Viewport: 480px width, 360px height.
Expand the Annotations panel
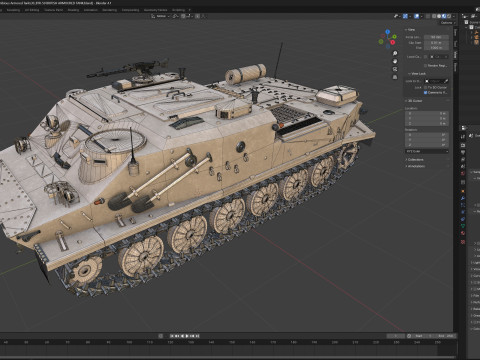(x=416, y=166)
